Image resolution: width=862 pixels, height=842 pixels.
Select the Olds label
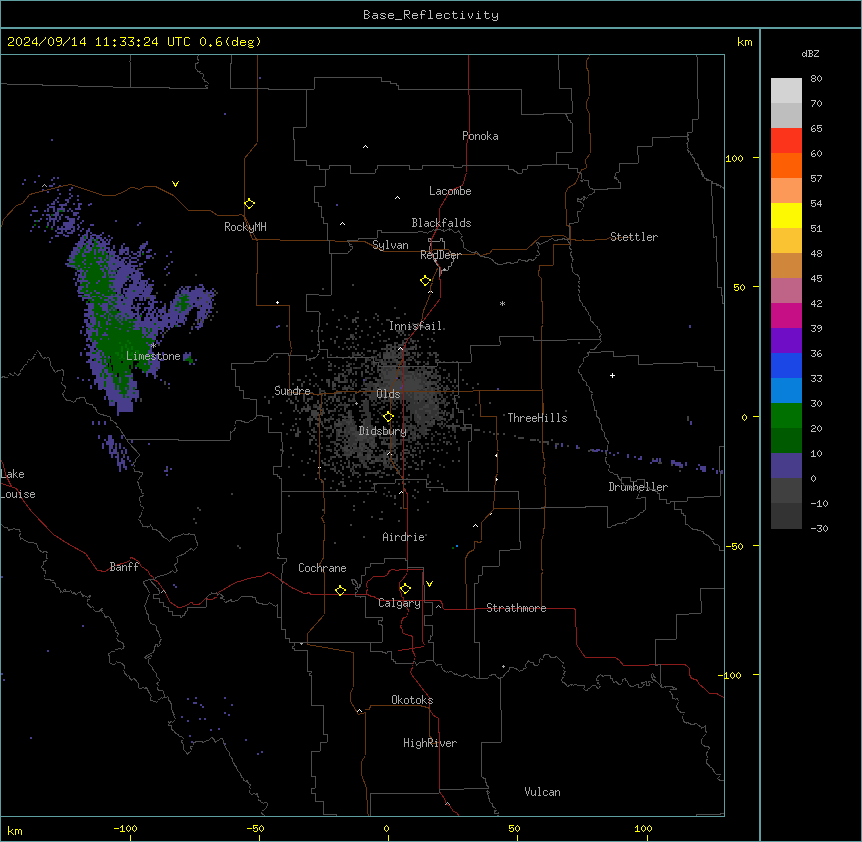click(x=388, y=394)
